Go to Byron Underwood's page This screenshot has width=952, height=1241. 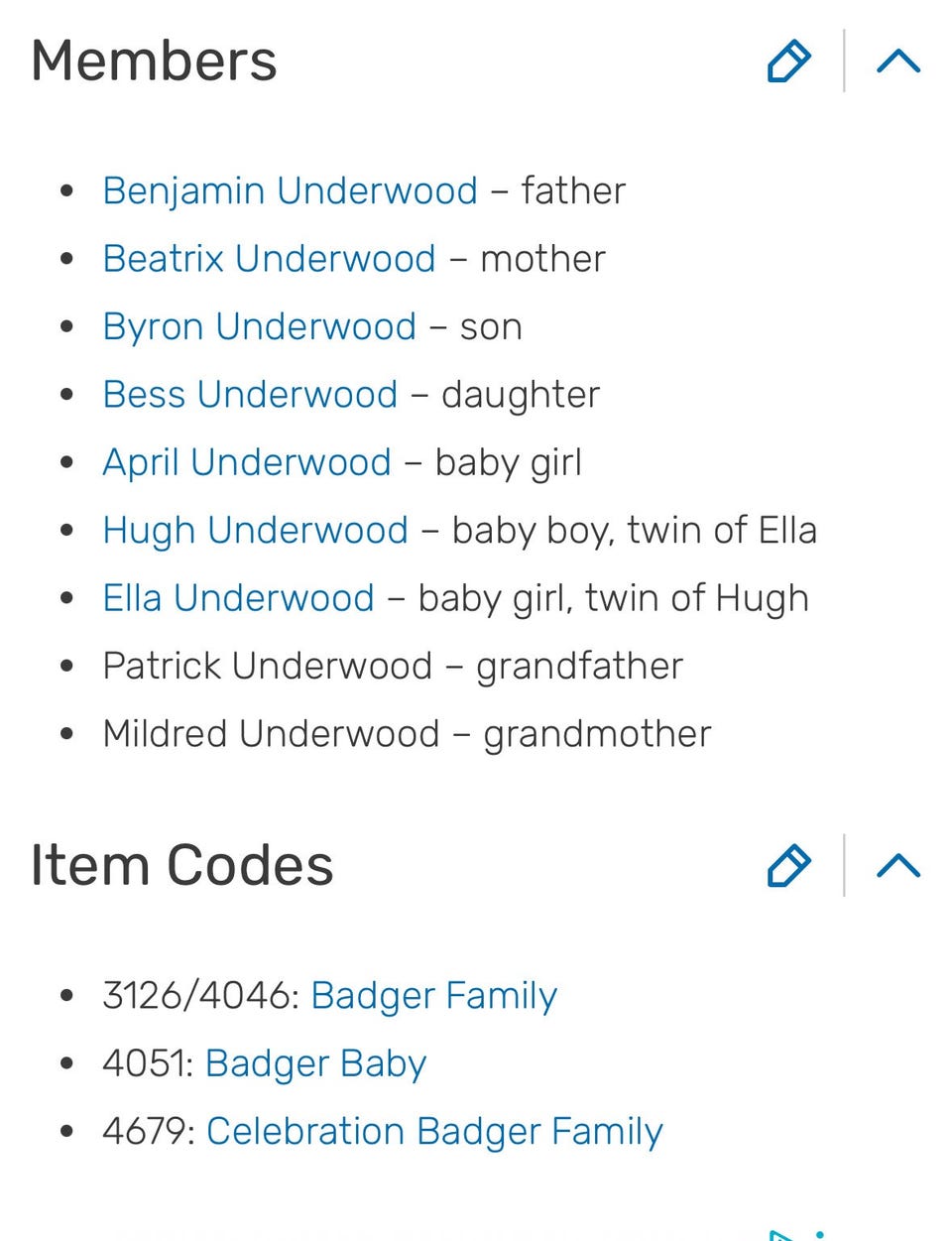[259, 326]
